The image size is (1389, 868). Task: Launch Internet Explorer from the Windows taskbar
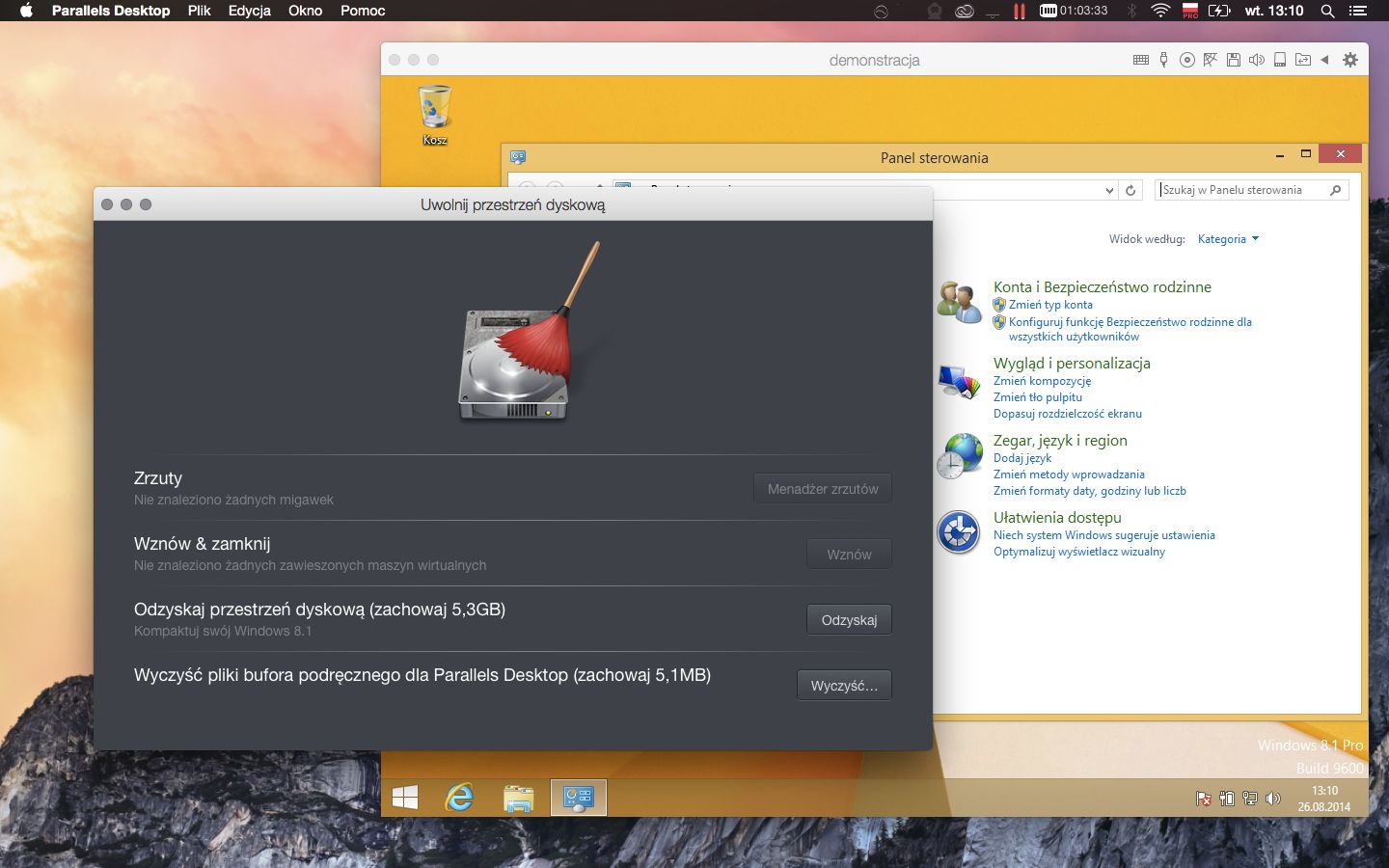point(459,798)
